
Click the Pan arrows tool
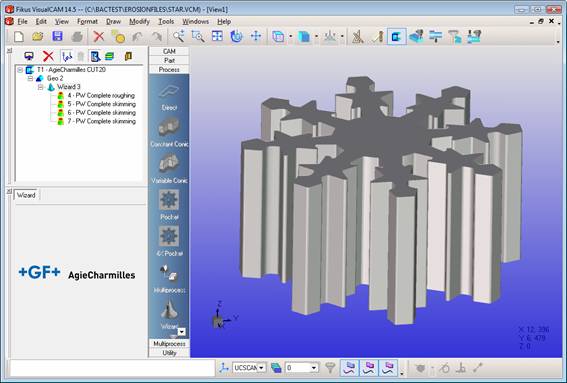tap(256, 36)
